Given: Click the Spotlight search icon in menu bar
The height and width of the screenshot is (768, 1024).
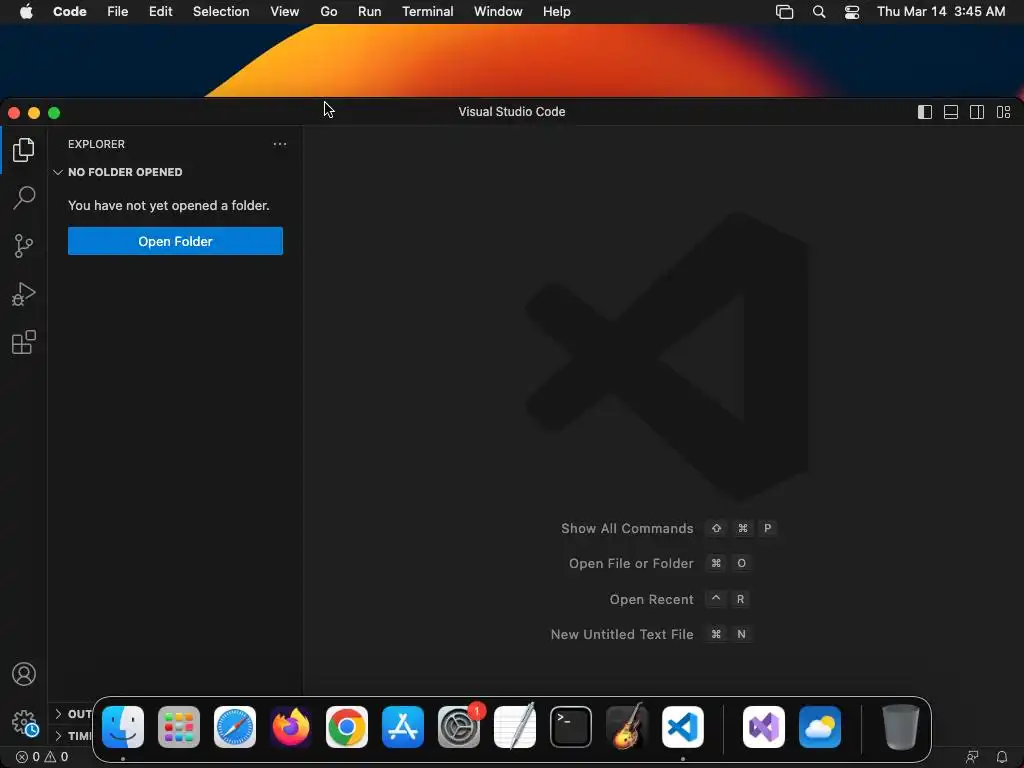Looking at the screenshot, I should coord(818,12).
